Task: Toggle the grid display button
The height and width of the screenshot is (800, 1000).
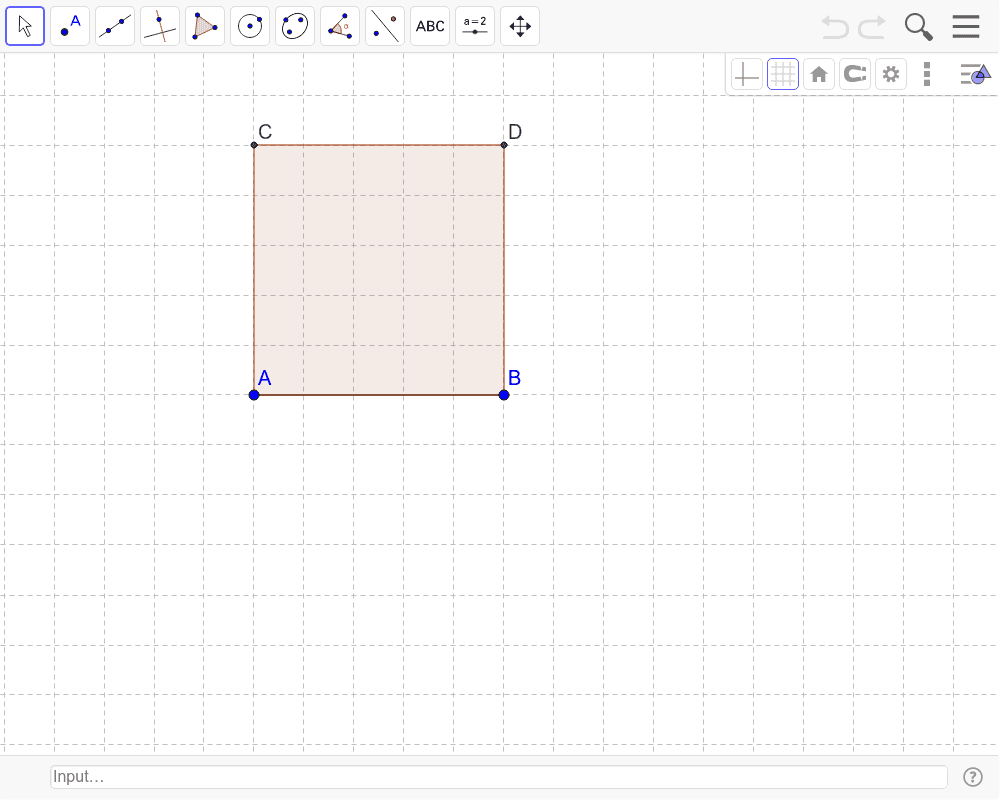Action: (783, 75)
